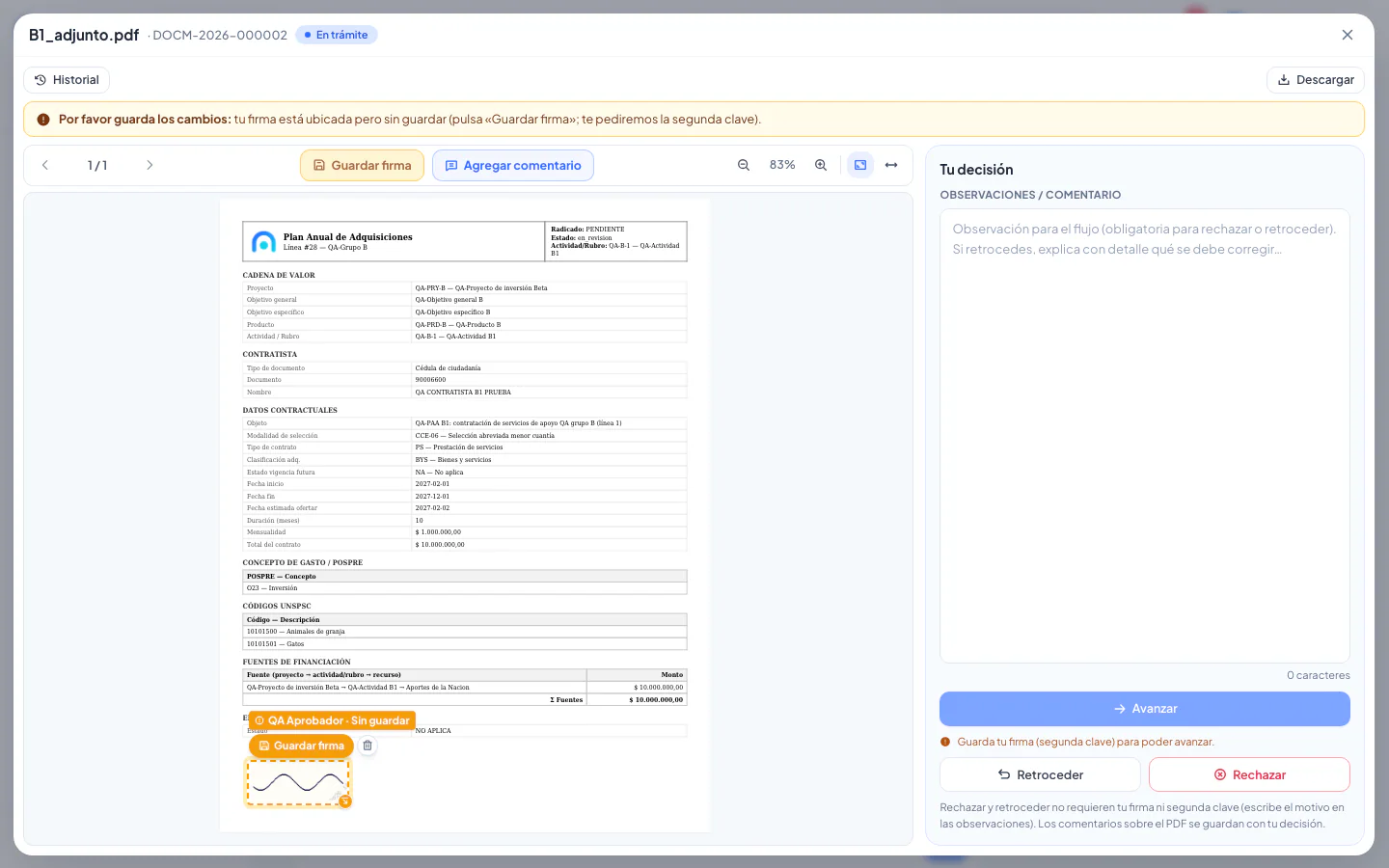Choose Retroceder to send back

point(1040,774)
